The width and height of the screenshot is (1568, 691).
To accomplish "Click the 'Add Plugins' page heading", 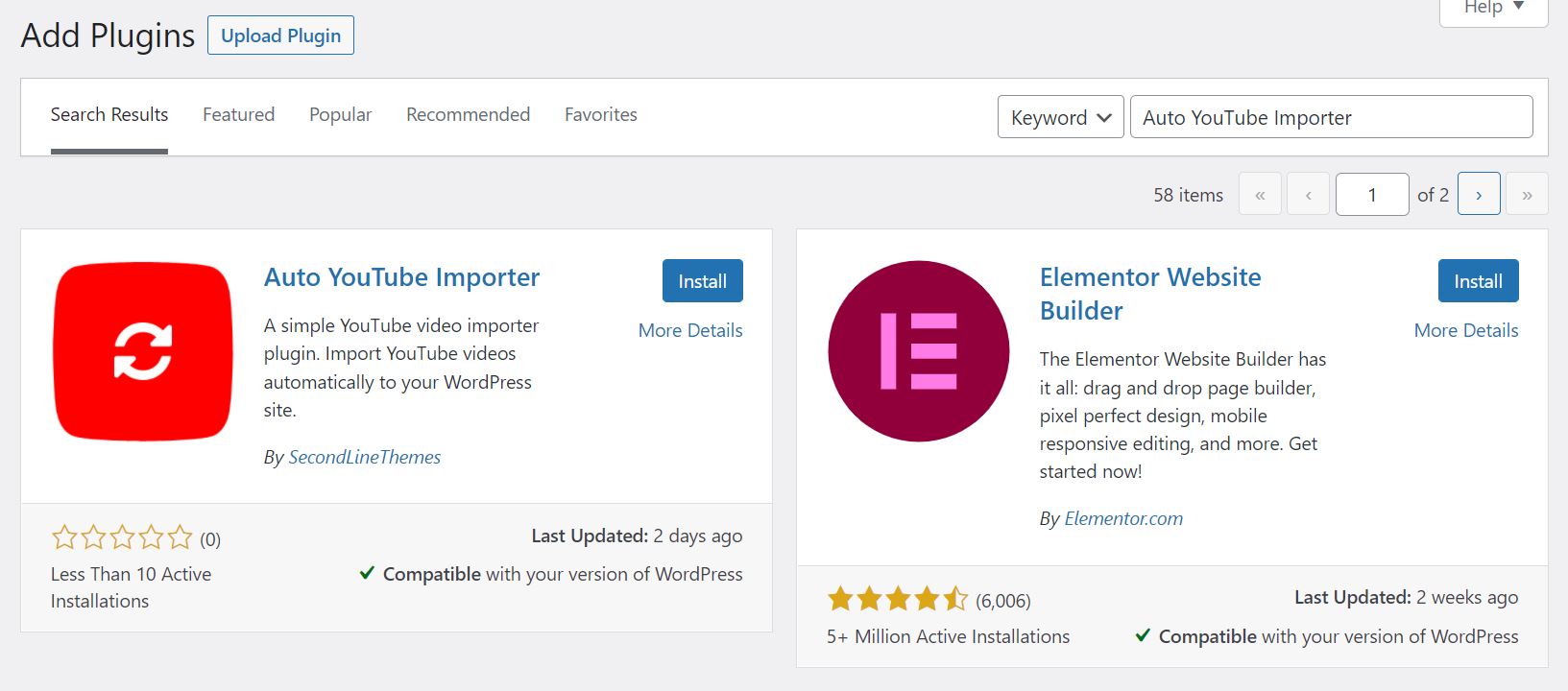I will coord(108,36).
